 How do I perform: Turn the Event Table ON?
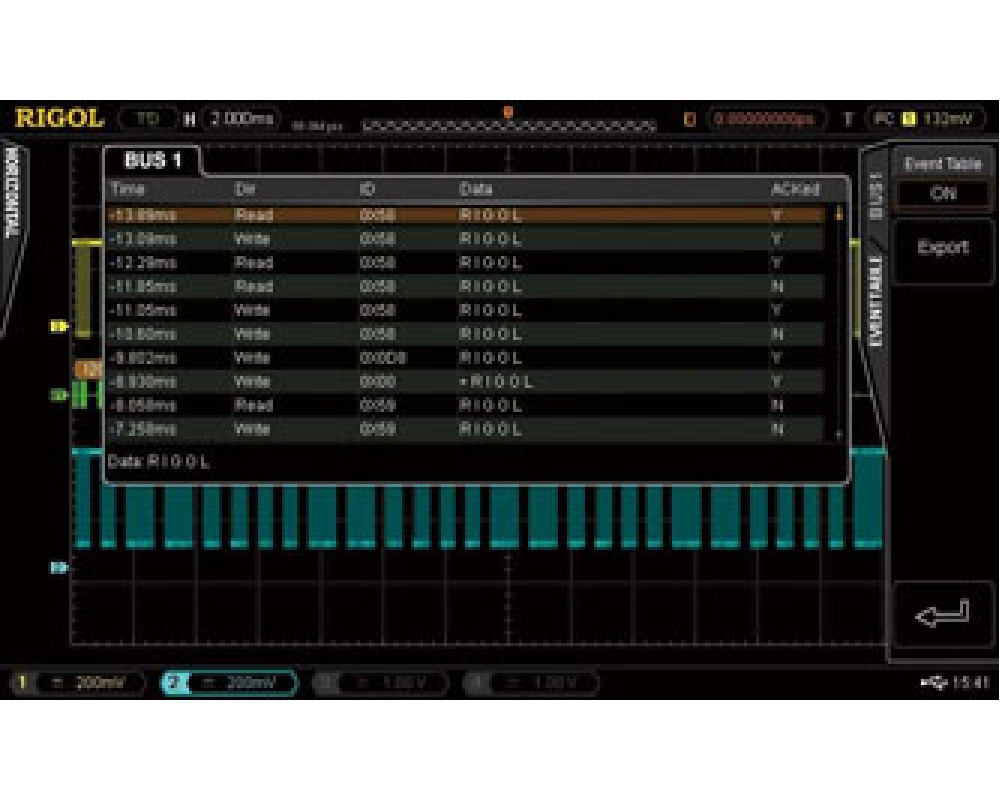[x=945, y=194]
